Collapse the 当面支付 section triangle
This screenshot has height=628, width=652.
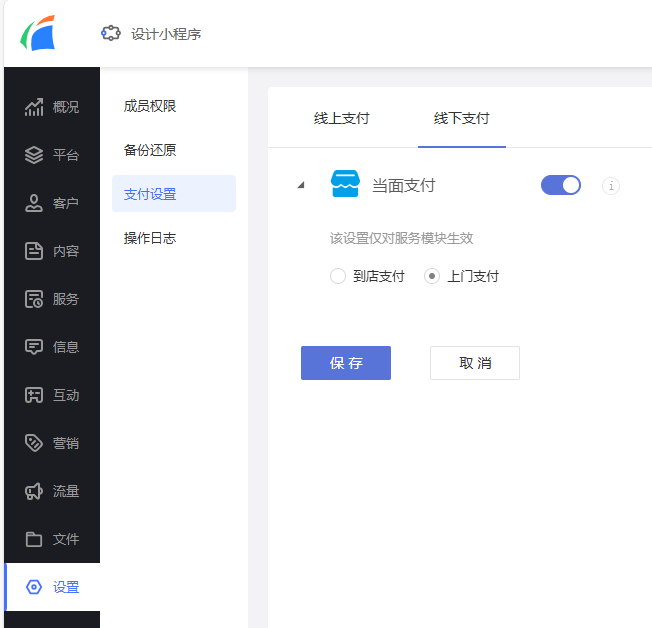[x=301, y=185]
